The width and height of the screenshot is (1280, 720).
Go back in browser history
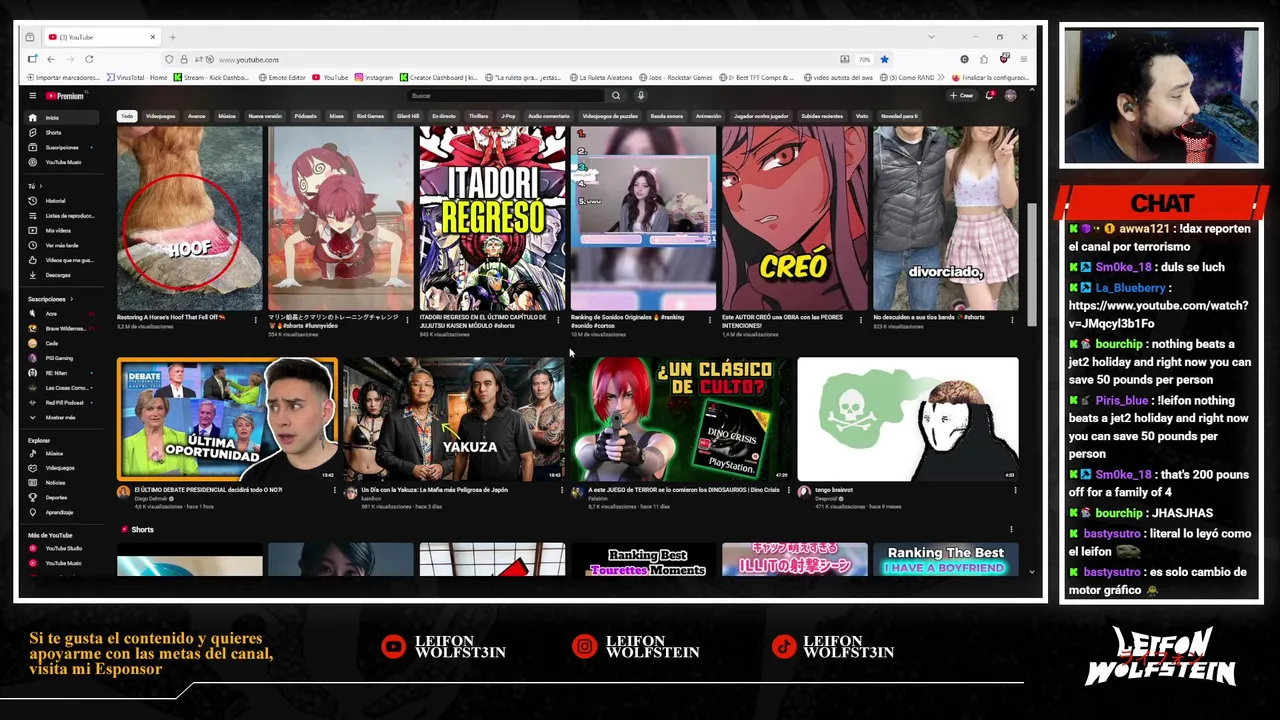51,59
